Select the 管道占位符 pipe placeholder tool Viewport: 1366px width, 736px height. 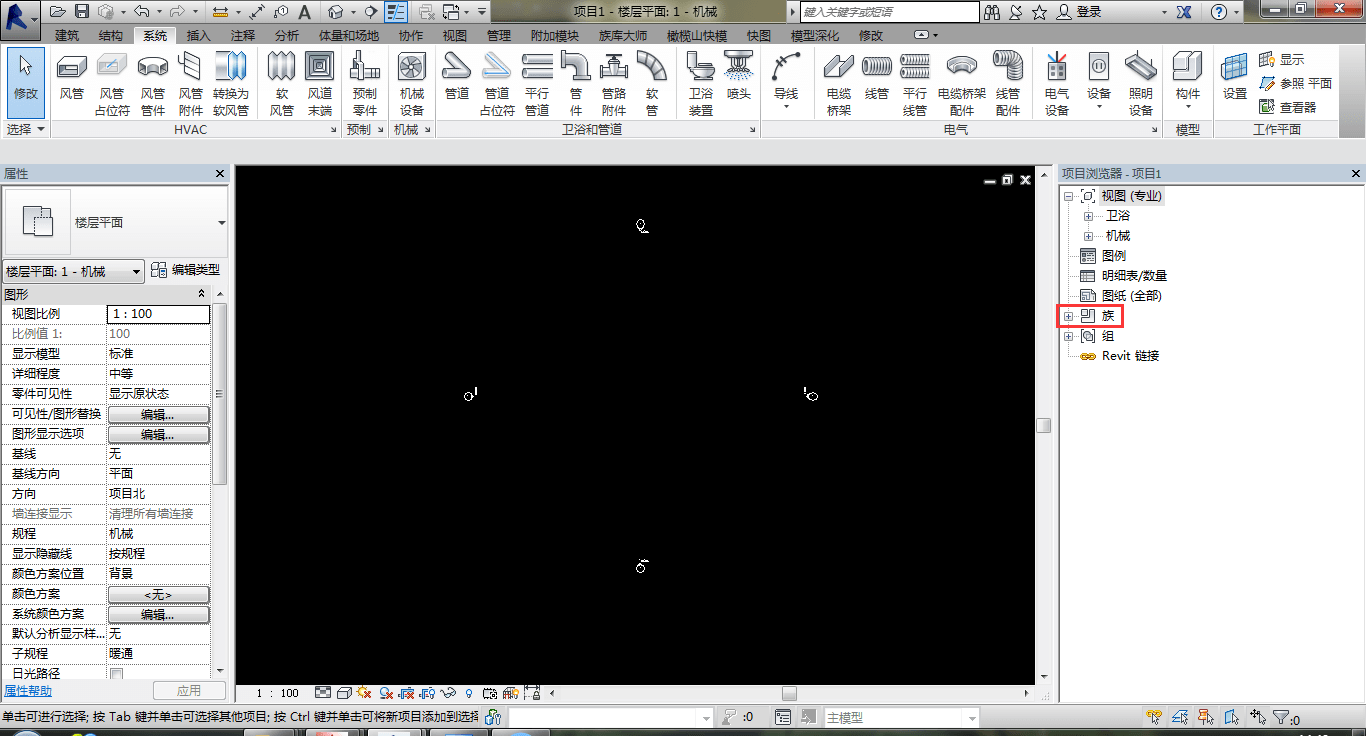click(497, 83)
